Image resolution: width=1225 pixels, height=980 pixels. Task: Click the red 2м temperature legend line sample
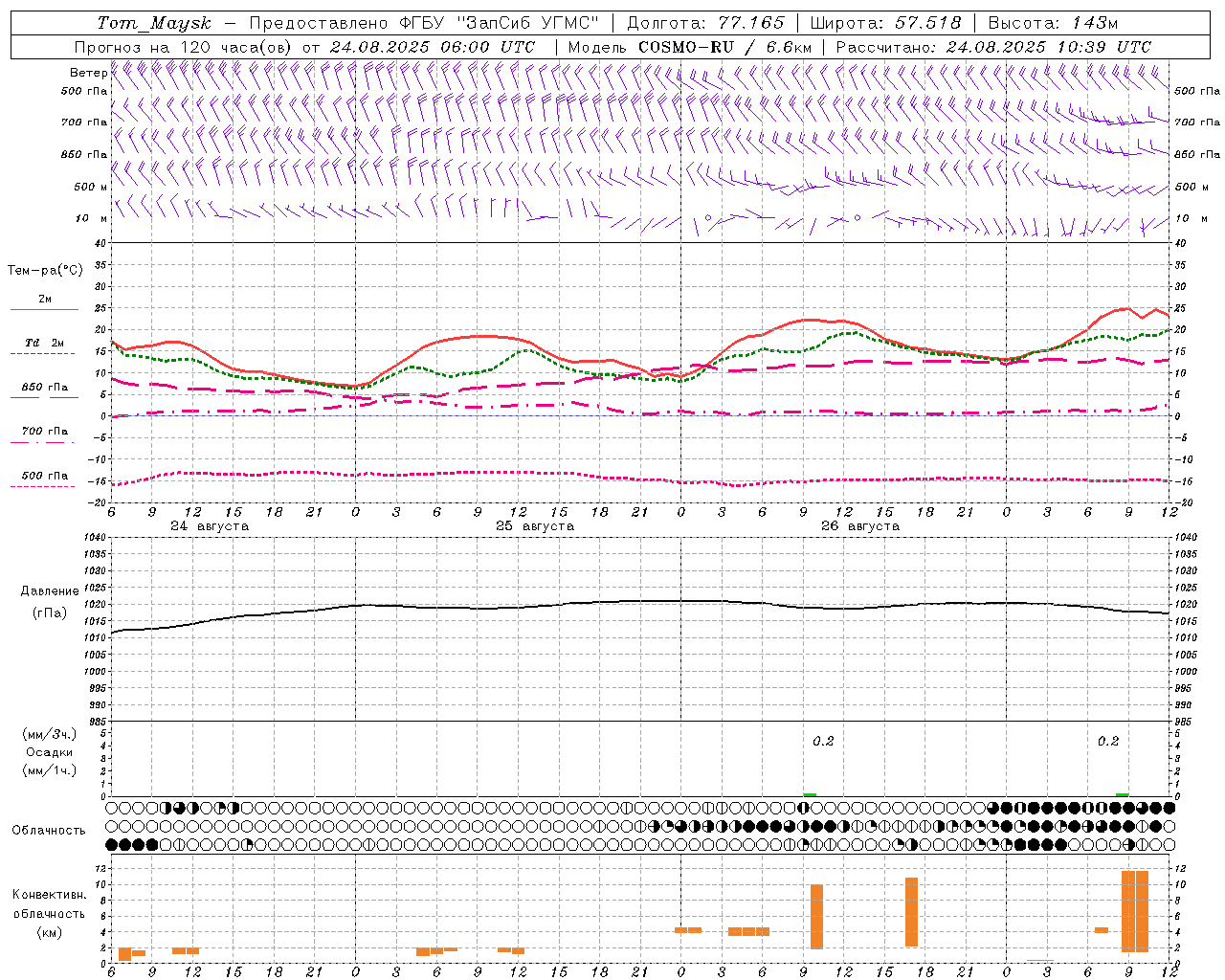click(44, 309)
